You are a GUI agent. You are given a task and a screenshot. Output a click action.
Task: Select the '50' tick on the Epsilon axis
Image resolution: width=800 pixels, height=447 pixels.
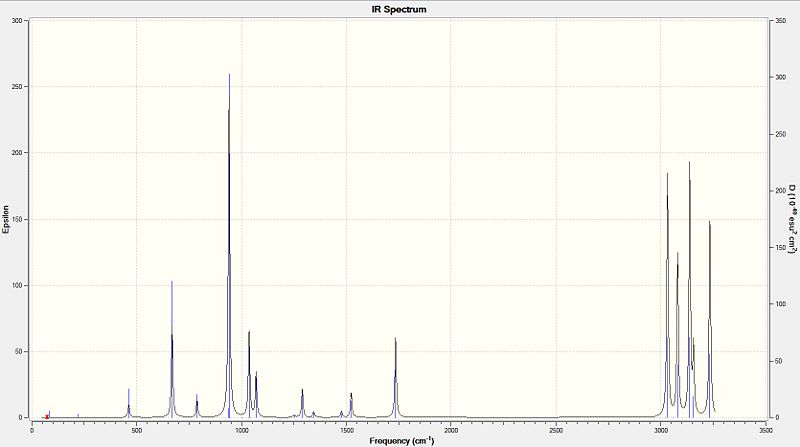[19, 352]
